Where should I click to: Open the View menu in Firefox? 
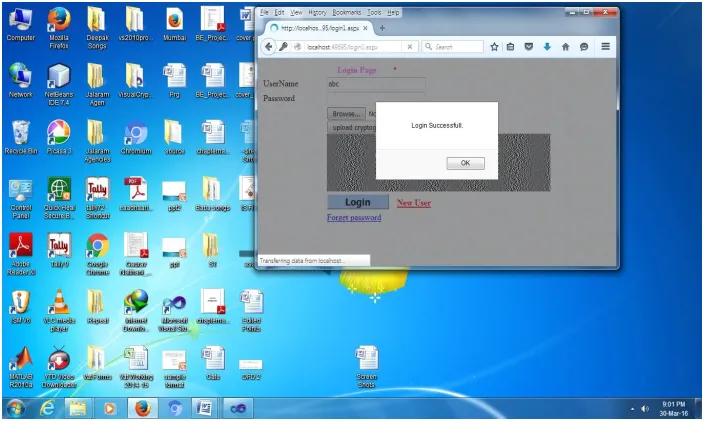tap(296, 13)
